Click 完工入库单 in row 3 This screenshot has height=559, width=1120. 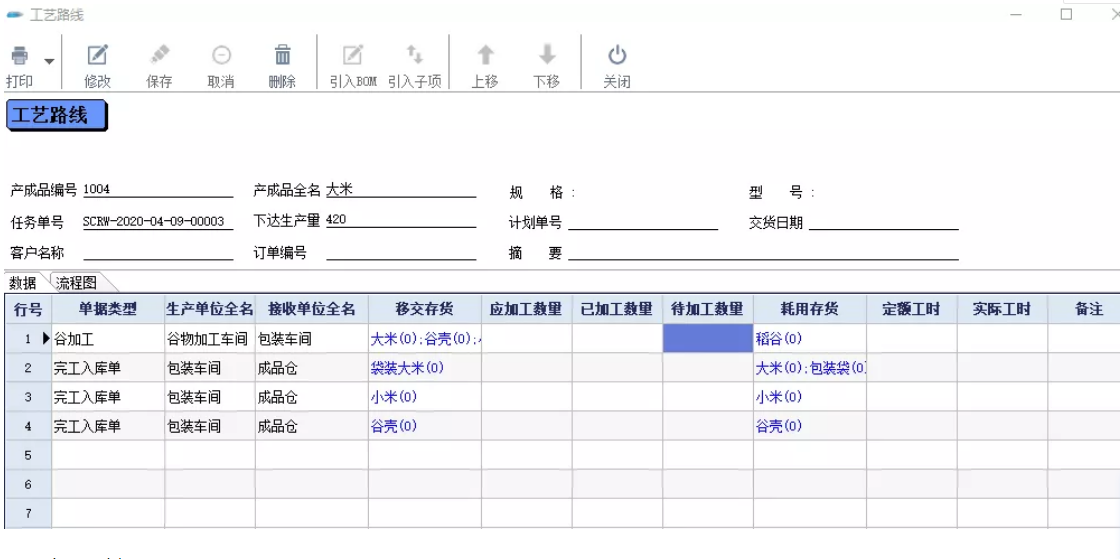(108, 397)
